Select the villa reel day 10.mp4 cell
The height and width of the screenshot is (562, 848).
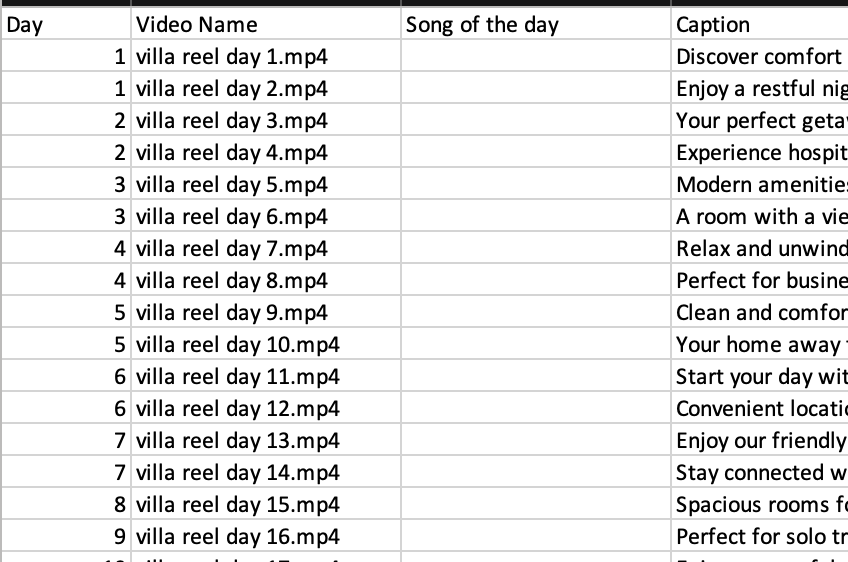[266, 345]
